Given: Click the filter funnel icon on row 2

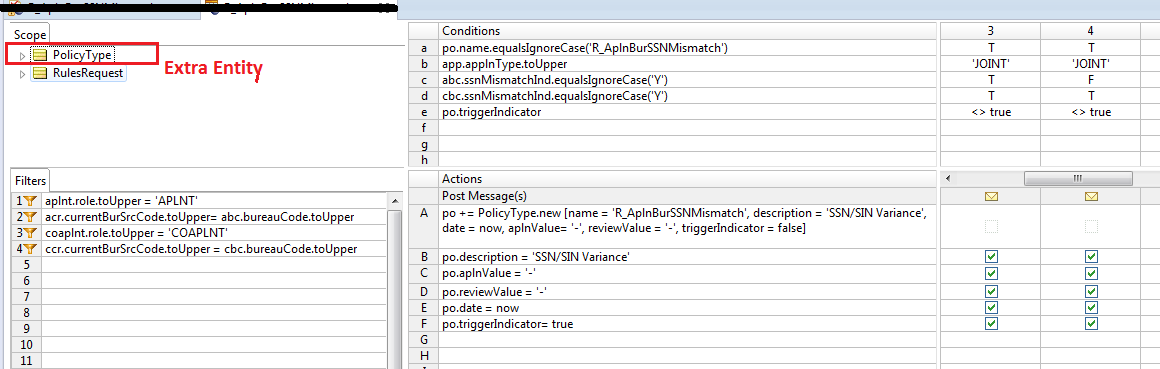Looking at the screenshot, I should click(x=29, y=217).
